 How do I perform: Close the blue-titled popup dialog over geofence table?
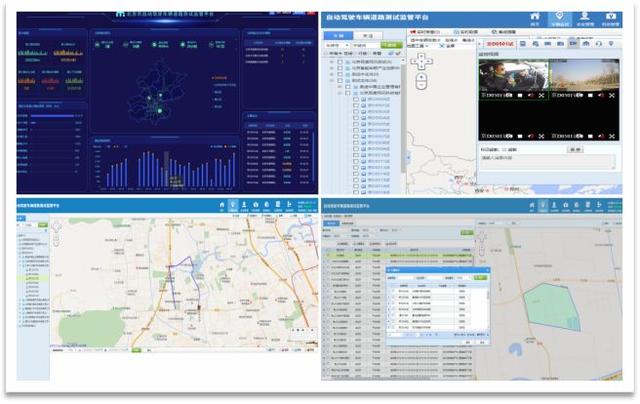[x=487, y=270]
